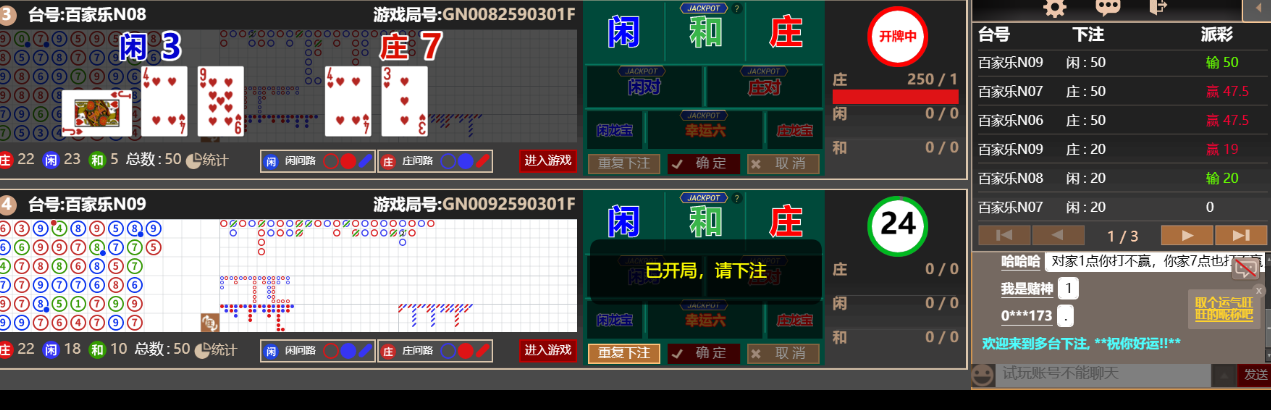The height and width of the screenshot is (410, 1271).
Task: Click jackpot help question mark for N09
Action: tap(737, 198)
